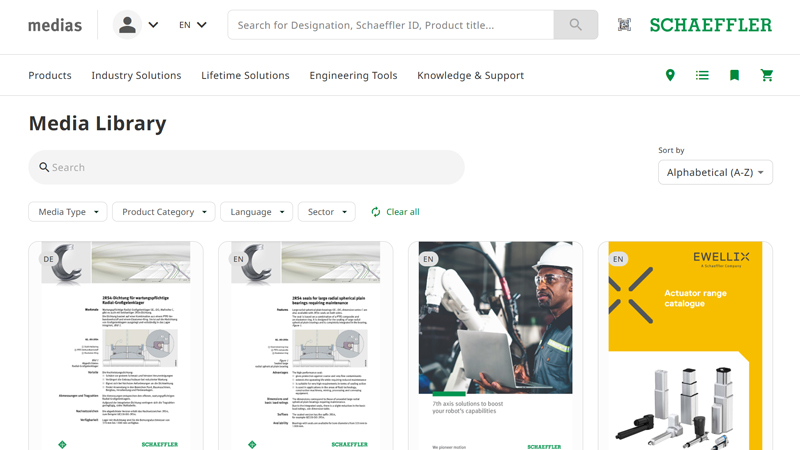Open bookmarks icon in navigation bar

tap(734, 75)
